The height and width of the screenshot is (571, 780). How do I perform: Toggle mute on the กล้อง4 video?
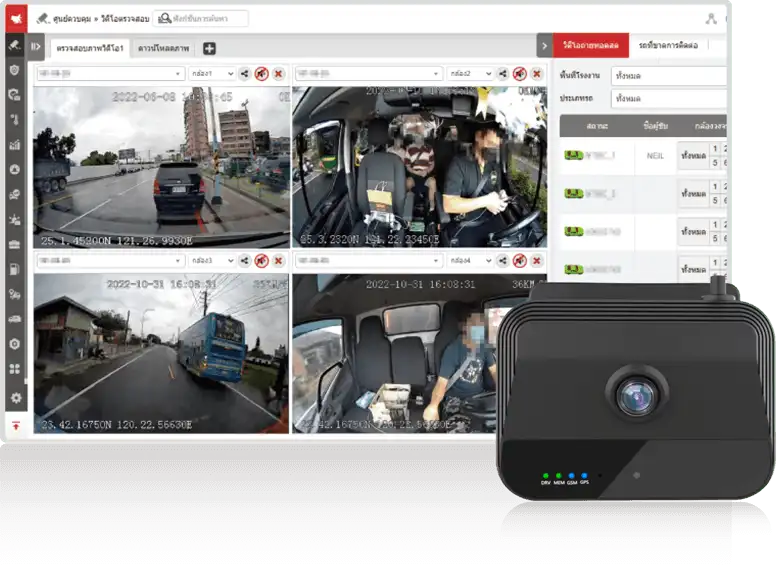click(x=520, y=261)
